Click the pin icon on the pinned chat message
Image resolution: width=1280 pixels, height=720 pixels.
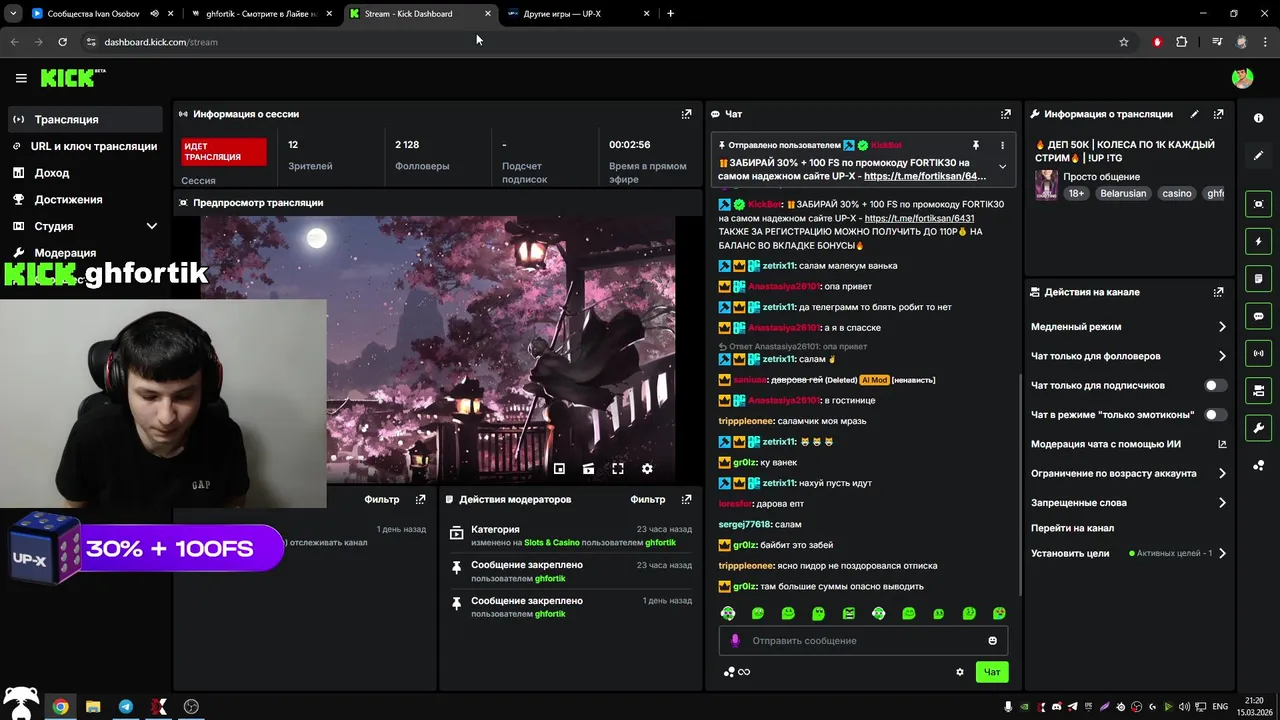coord(975,145)
